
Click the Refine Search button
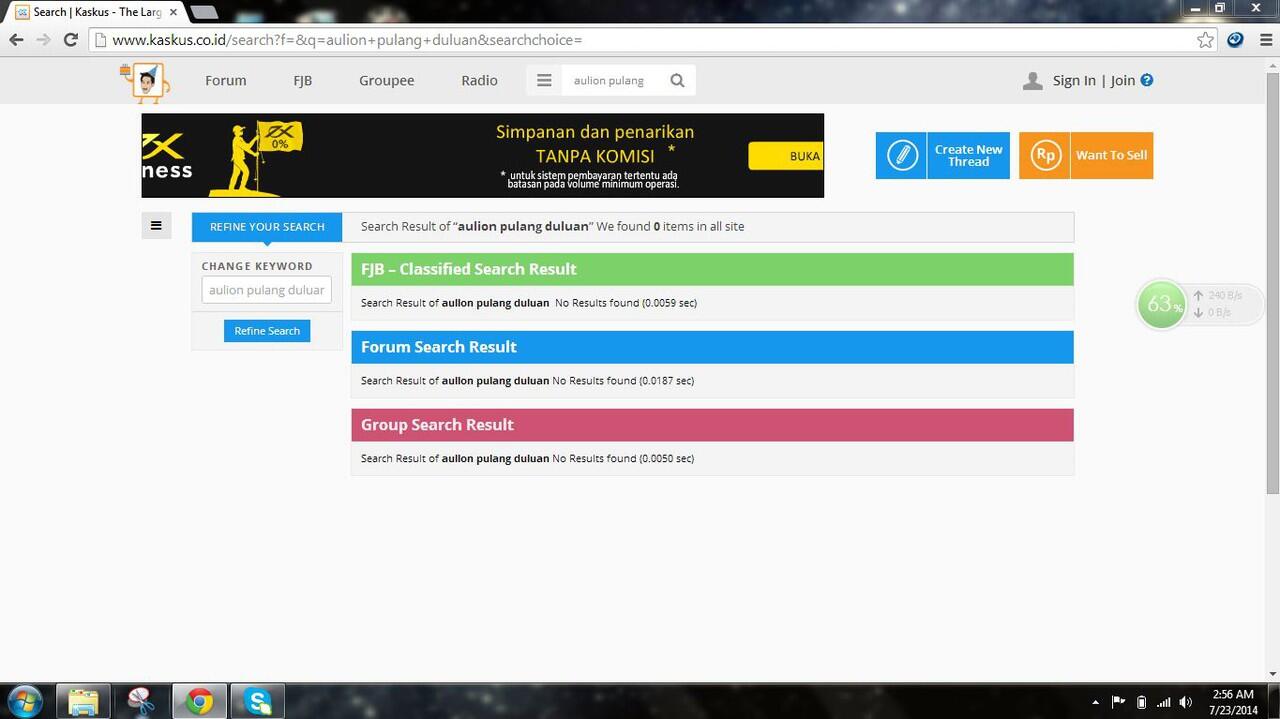pos(267,331)
